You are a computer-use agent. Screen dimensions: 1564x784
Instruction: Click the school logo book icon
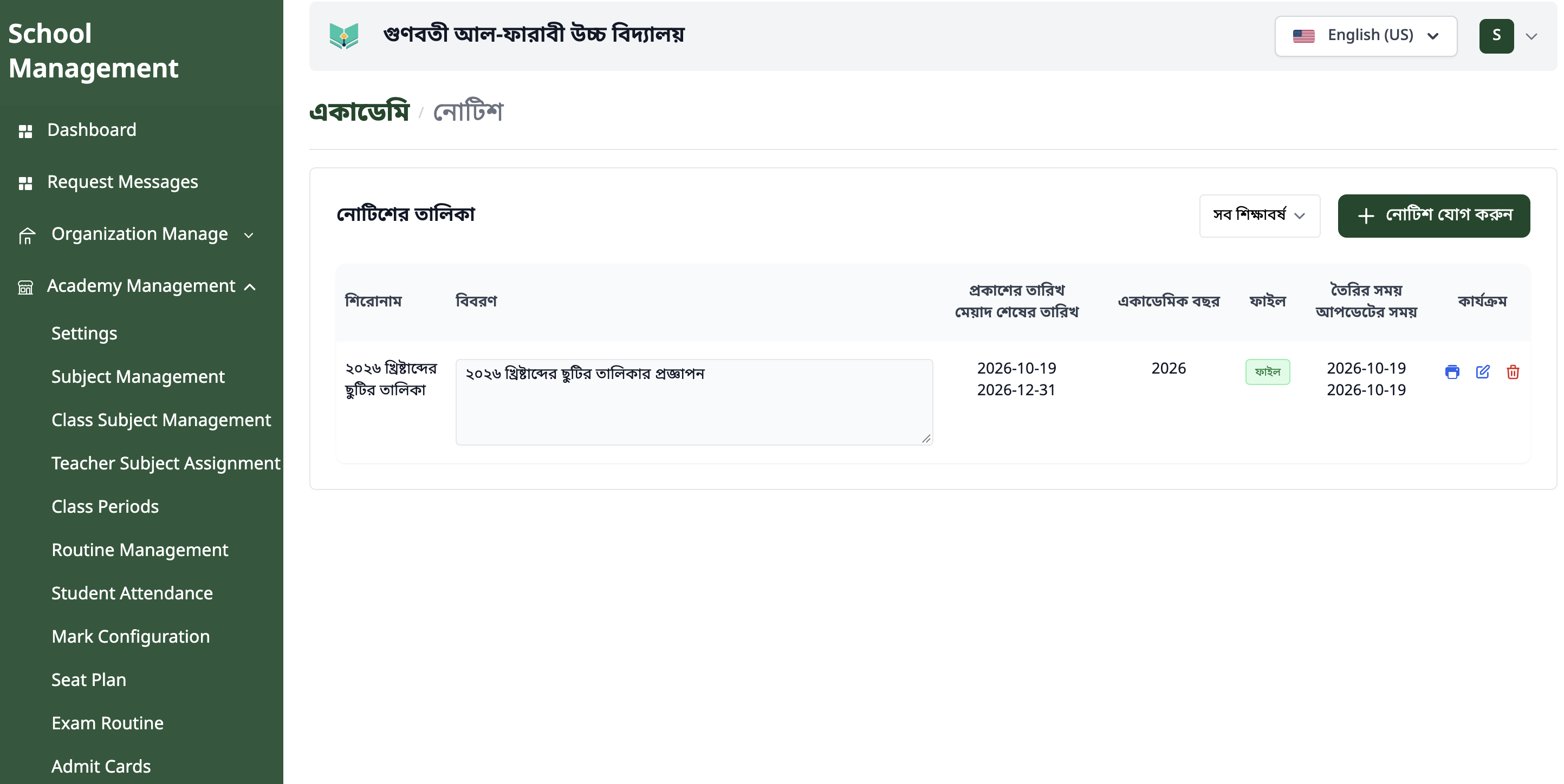(343, 36)
